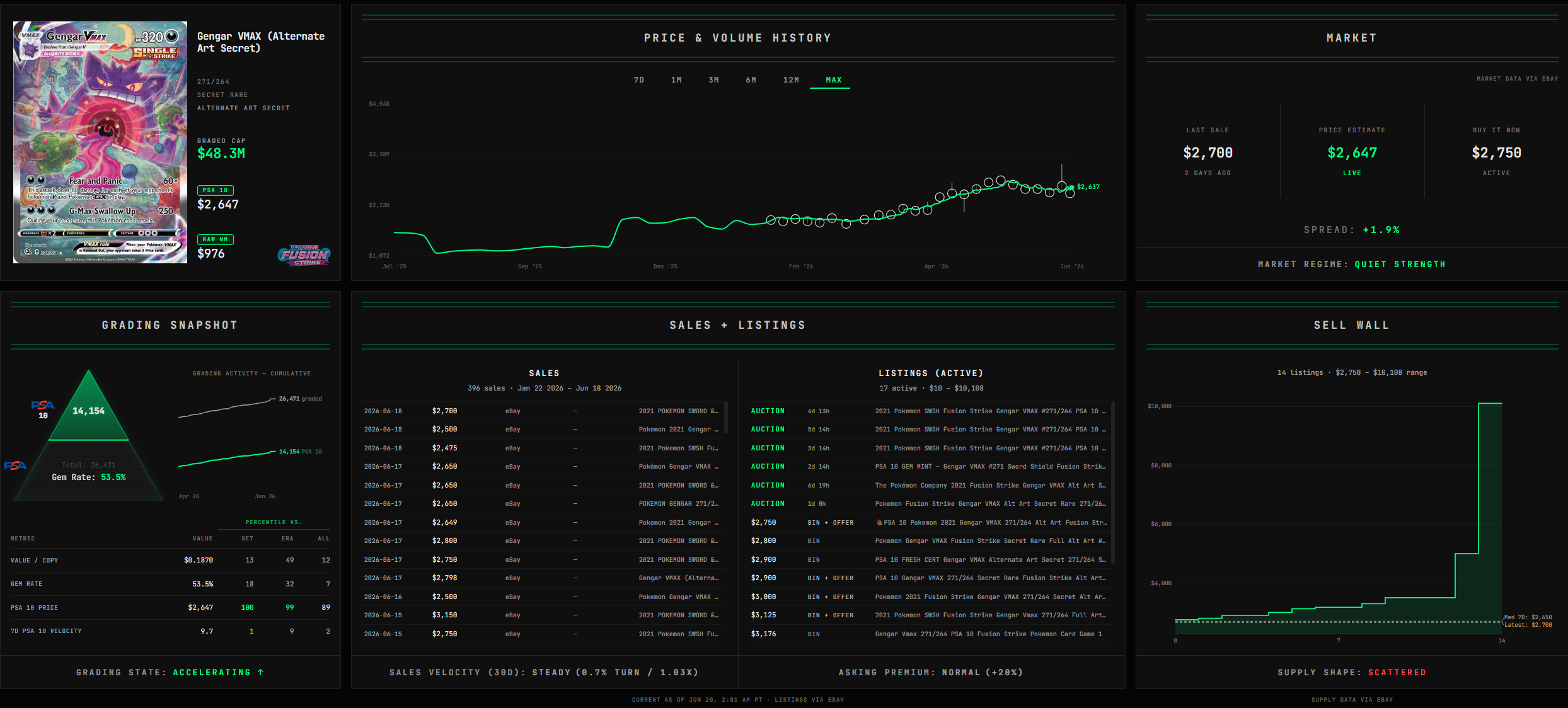Click the active Listings scrollbar
Screen dimensions: 1568x708
pyautogui.click(x=1112, y=482)
